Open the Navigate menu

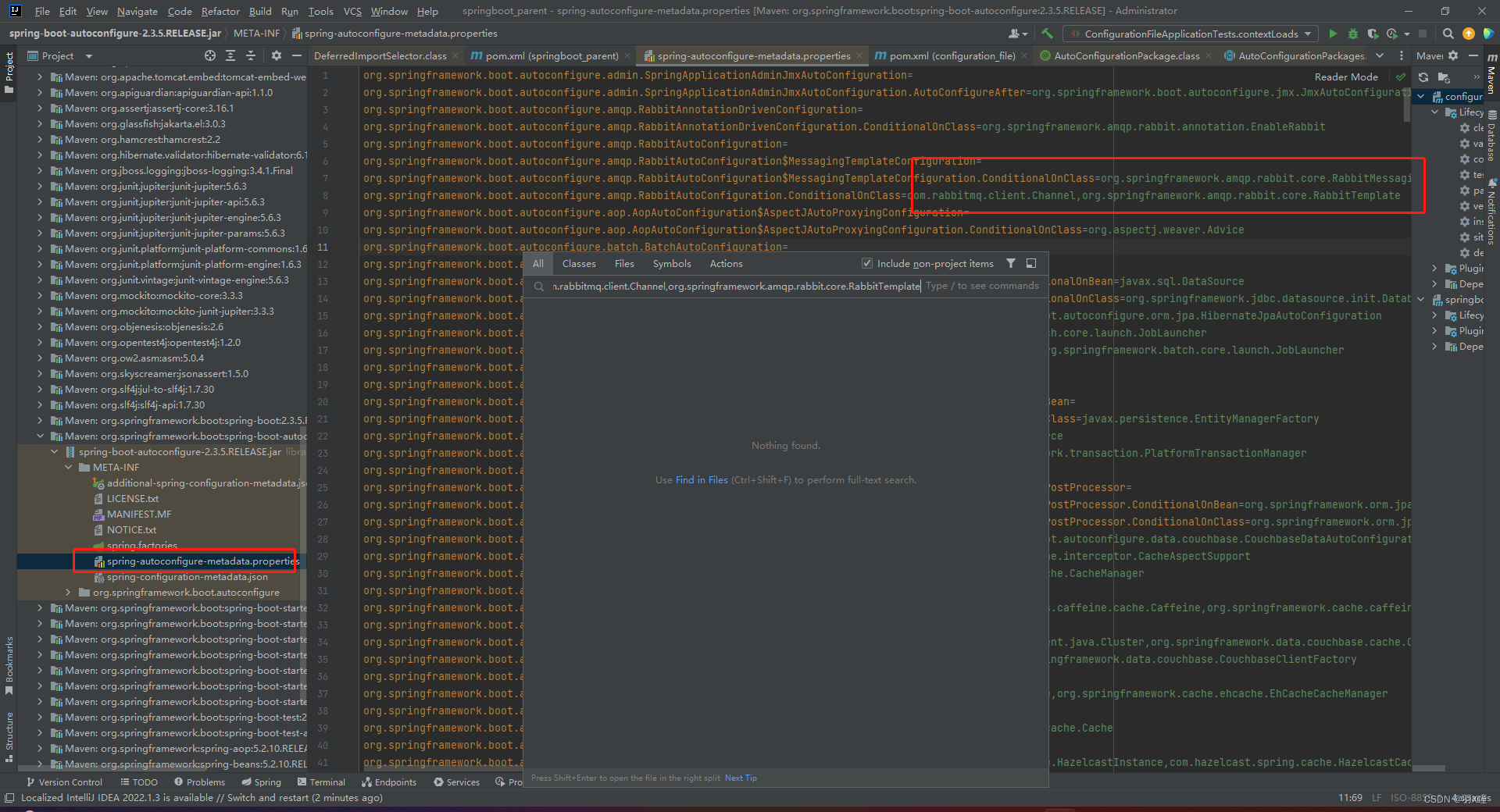click(x=137, y=11)
